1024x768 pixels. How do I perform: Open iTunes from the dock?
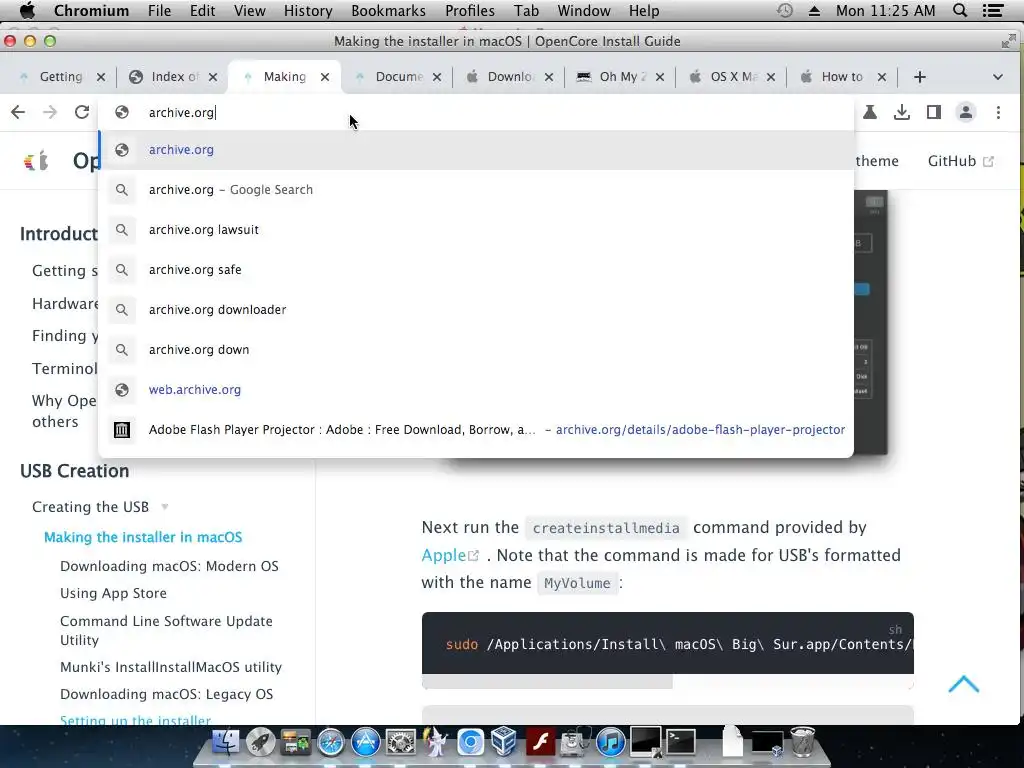[610, 743]
